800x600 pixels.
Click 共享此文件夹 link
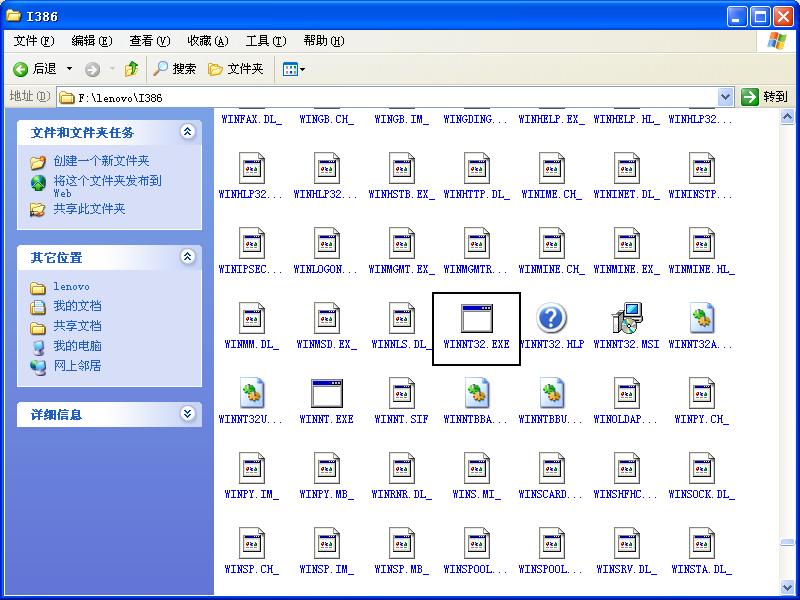(89, 209)
